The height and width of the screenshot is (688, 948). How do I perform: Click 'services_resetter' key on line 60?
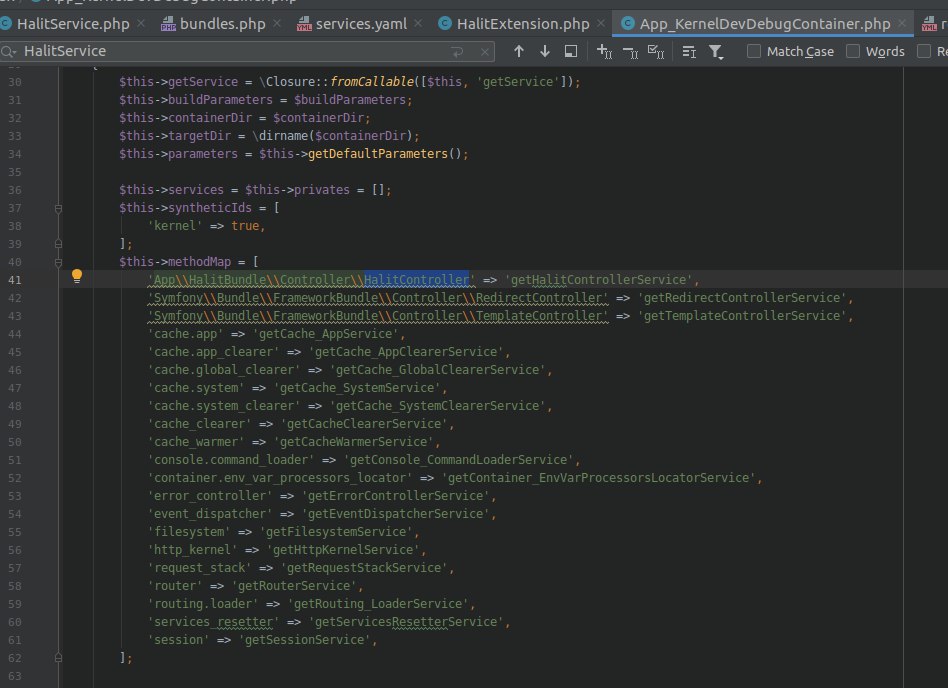tap(213, 622)
